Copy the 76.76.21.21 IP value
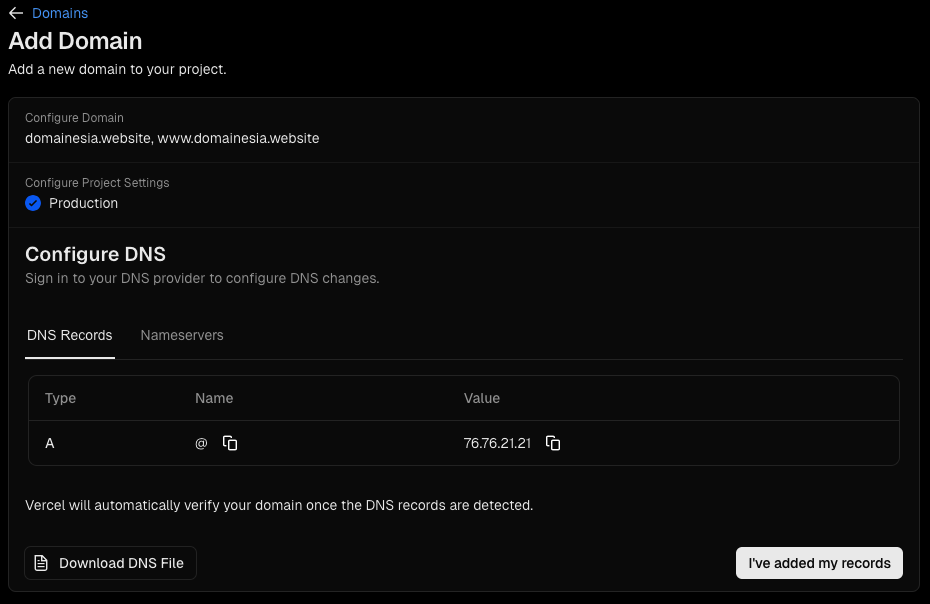Screen dimensions: 930x604 point(553,443)
